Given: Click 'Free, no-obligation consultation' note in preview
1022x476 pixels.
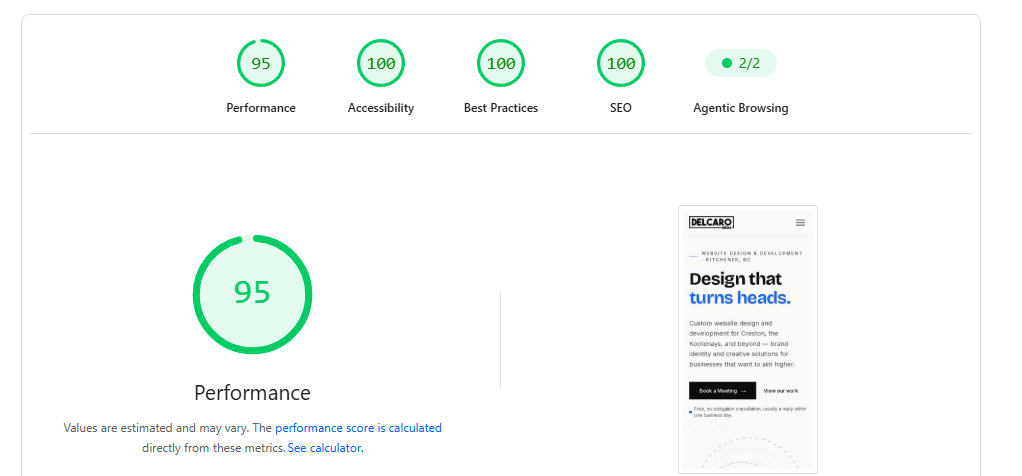Looking at the screenshot, I should (x=750, y=411).
